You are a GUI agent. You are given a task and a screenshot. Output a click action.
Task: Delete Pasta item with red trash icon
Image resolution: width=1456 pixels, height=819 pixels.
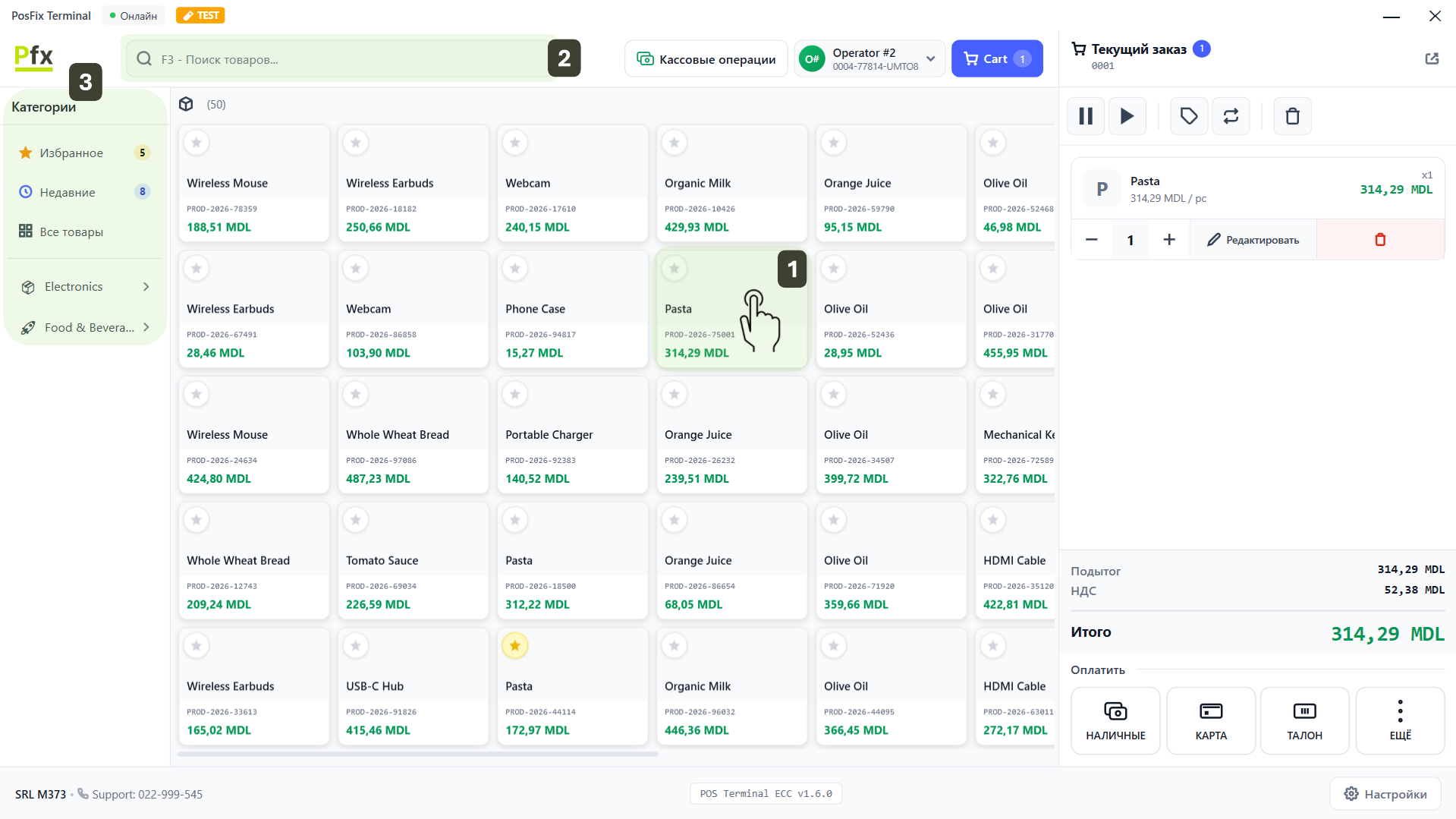pyautogui.click(x=1380, y=240)
